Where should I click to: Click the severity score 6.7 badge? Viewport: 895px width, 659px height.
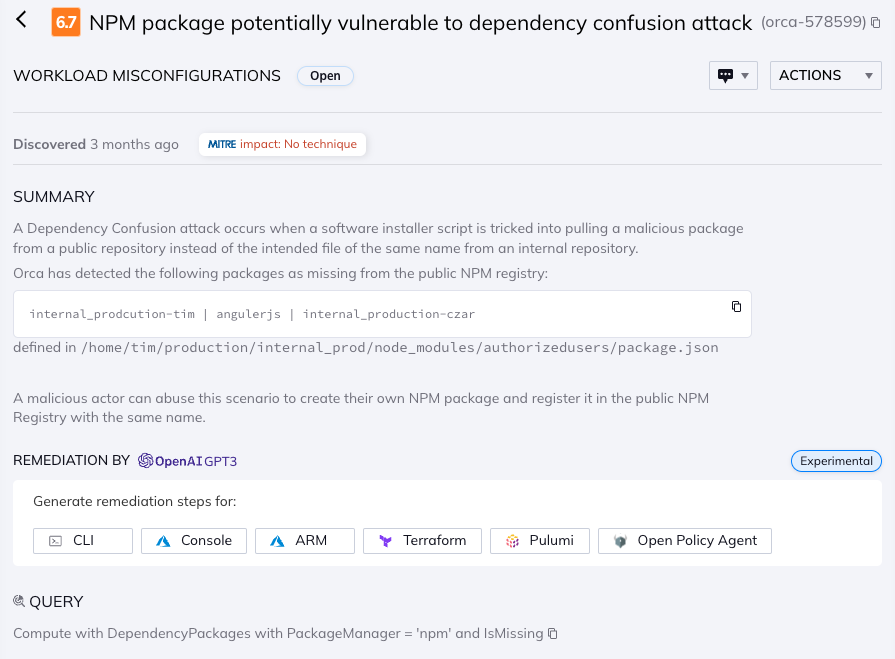point(67,22)
